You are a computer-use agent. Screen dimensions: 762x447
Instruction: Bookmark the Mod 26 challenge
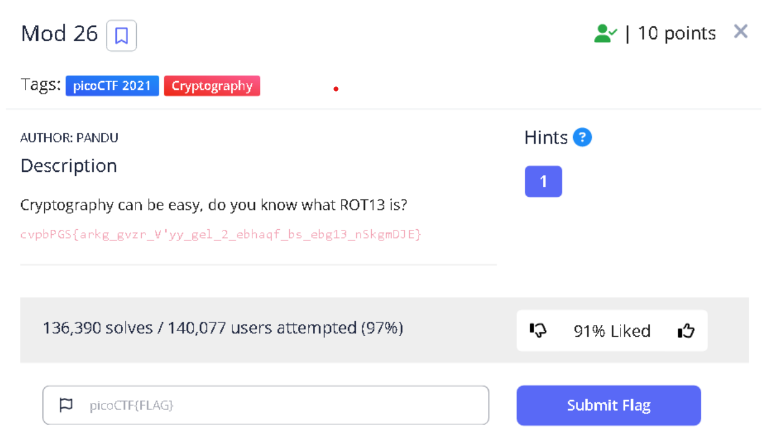point(121,36)
